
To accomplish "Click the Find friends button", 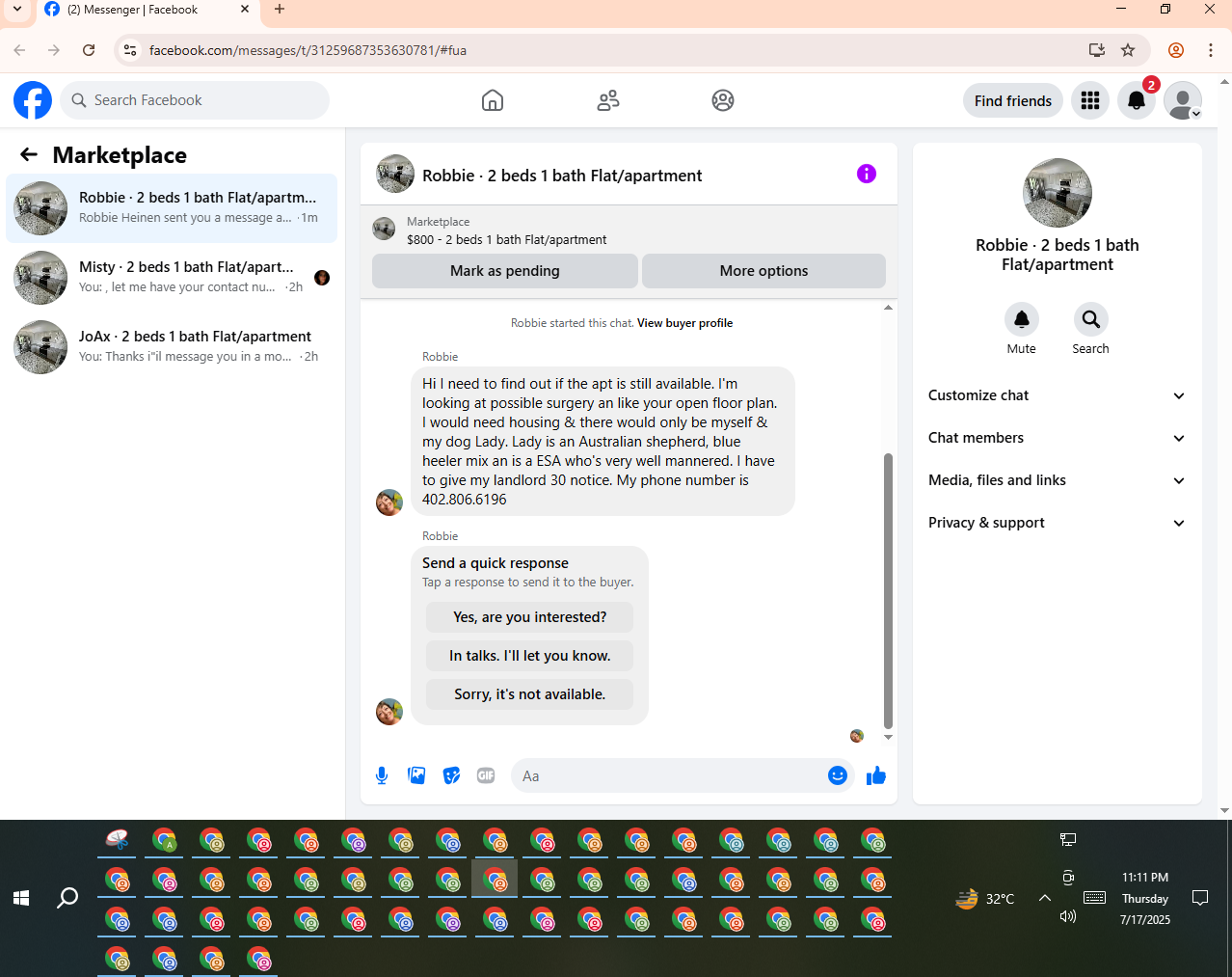I will pyautogui.click(x=1013, y=100).
